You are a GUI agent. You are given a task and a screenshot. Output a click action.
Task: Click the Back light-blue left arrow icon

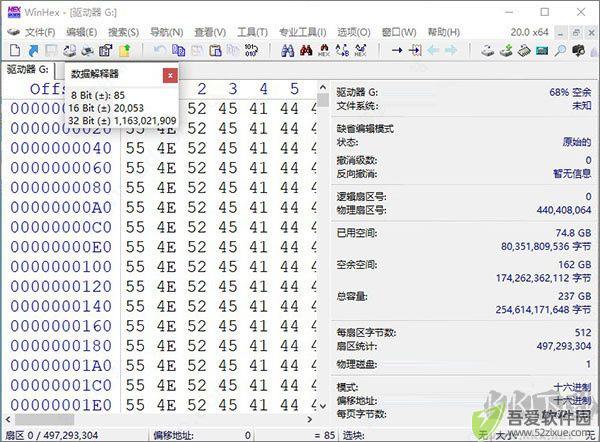coord(434,50)
